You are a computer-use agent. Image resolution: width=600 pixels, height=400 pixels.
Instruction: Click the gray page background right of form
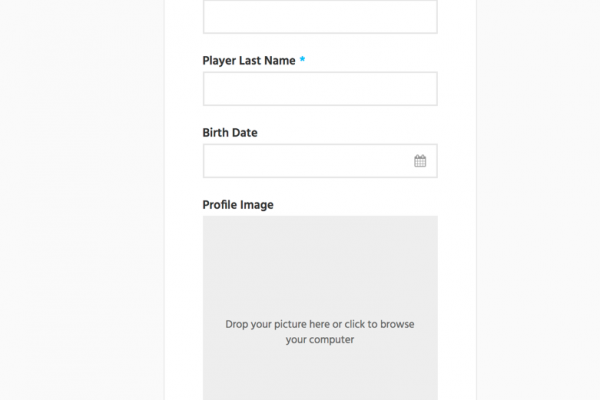pyautogui.click(x=538, y=200)
